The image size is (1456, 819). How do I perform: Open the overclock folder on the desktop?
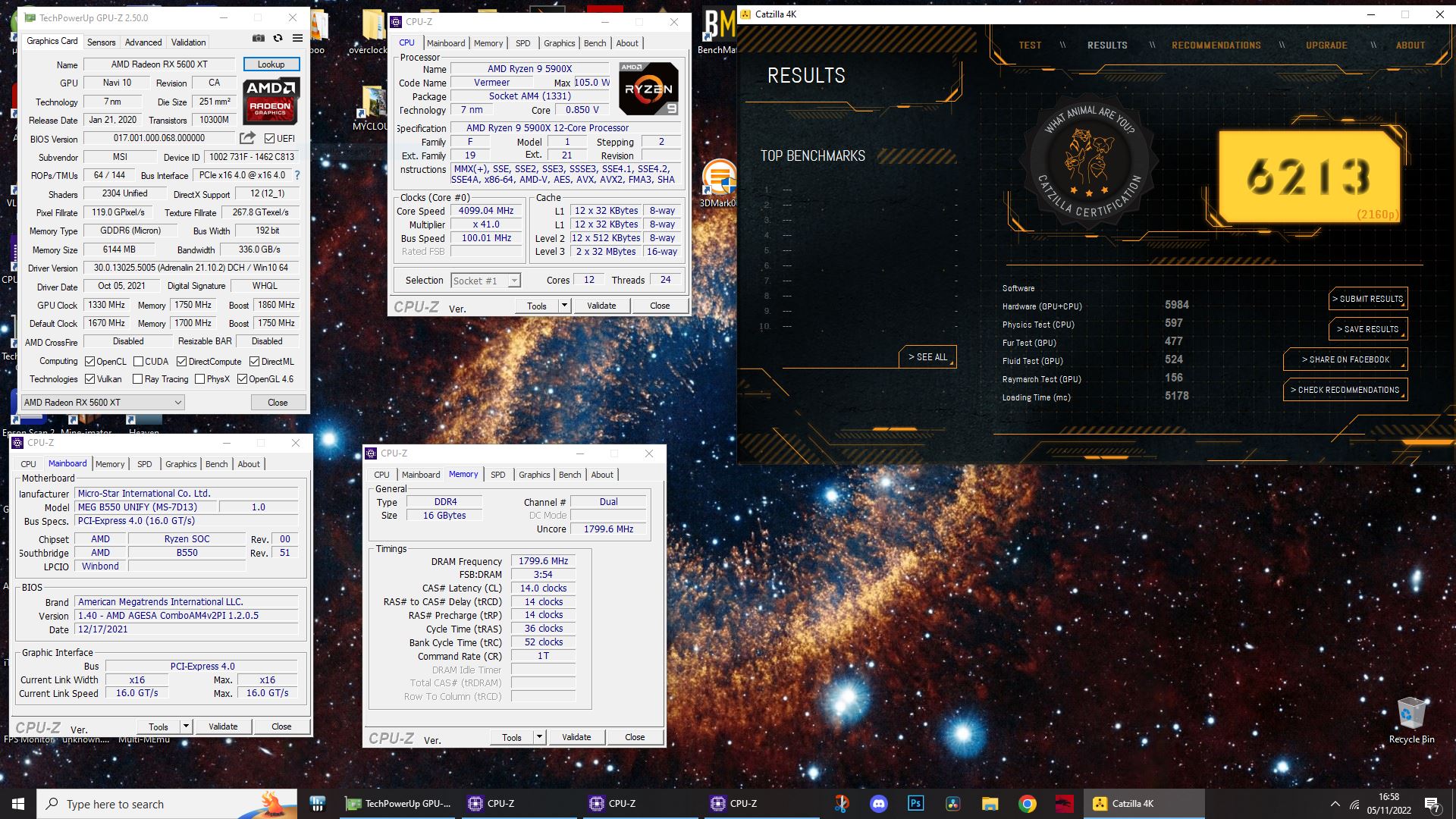[370, 32]
